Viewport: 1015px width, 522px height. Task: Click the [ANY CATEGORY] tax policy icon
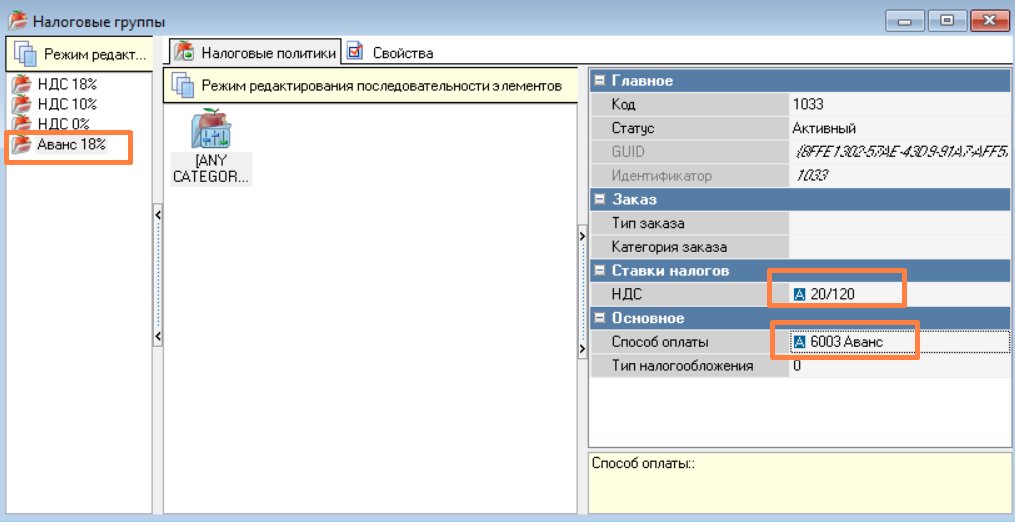[211, 130]
